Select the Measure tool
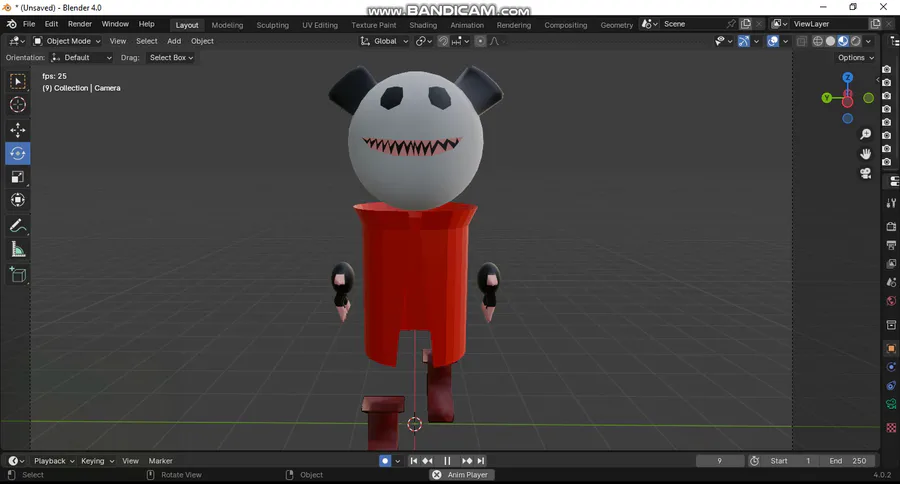Viewport: 900px width, 484px height. point(18,250)
